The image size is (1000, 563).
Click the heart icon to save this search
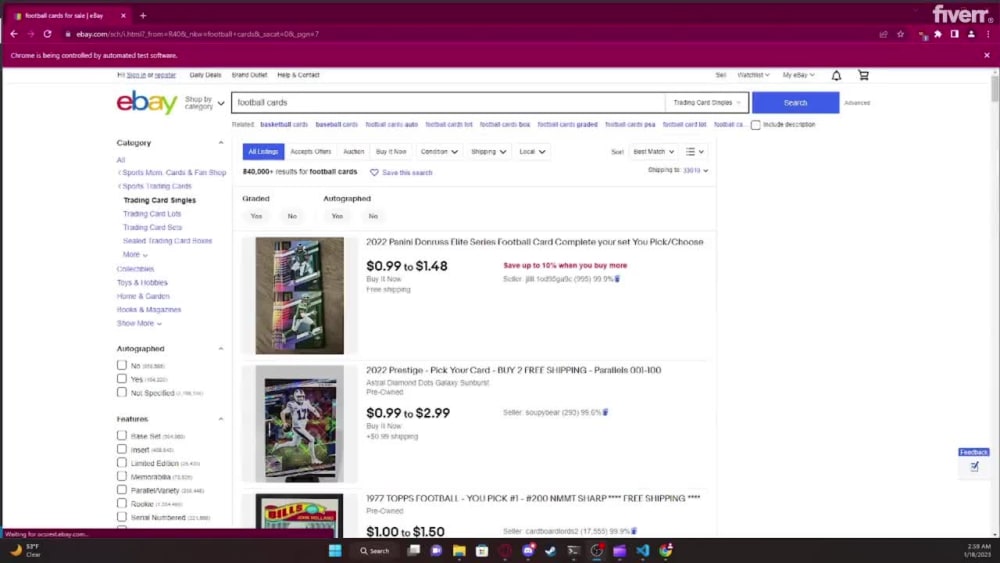[x=374, y=173]
